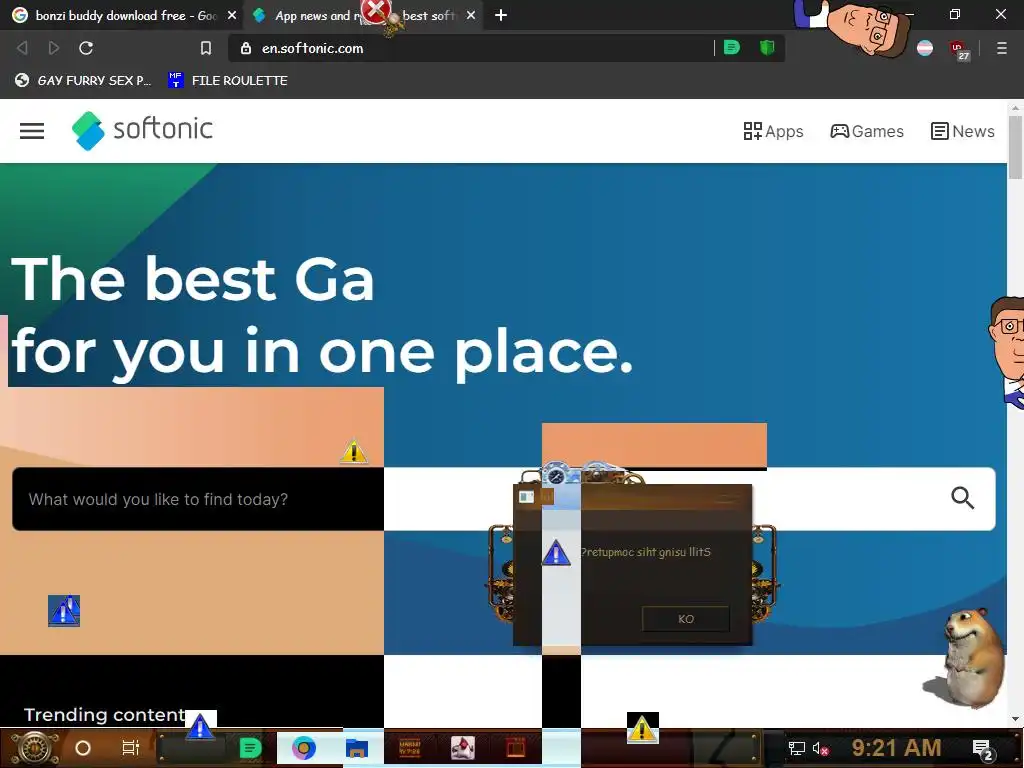The image size is (1024, 768).
Task: Open the 9:21 AM clock
Action: click(x=896, y=747)
